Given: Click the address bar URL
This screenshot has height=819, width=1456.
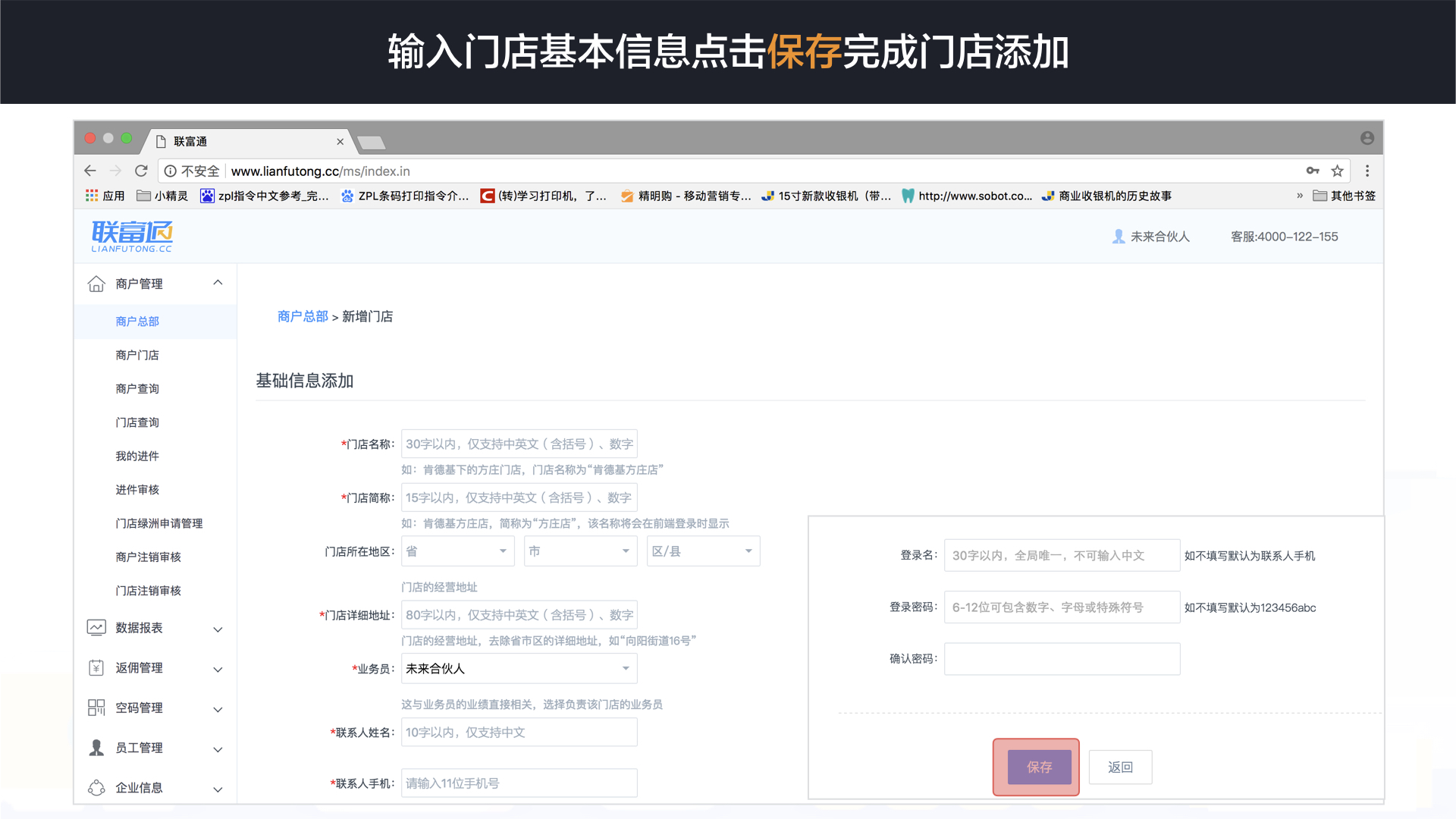Looking at the screenshot, I should pos(320,171).
